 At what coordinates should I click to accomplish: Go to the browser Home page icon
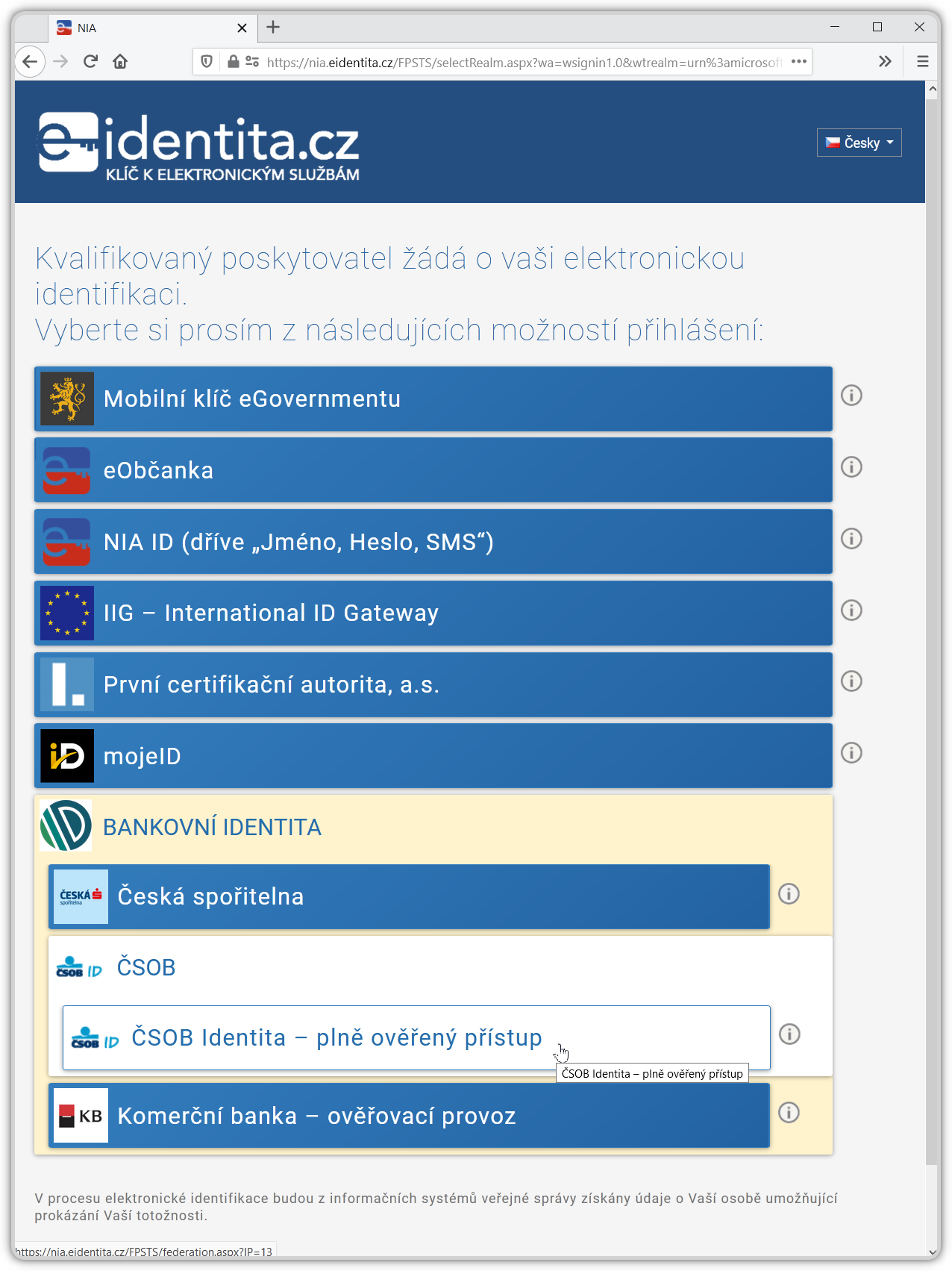tap(120, 61)
